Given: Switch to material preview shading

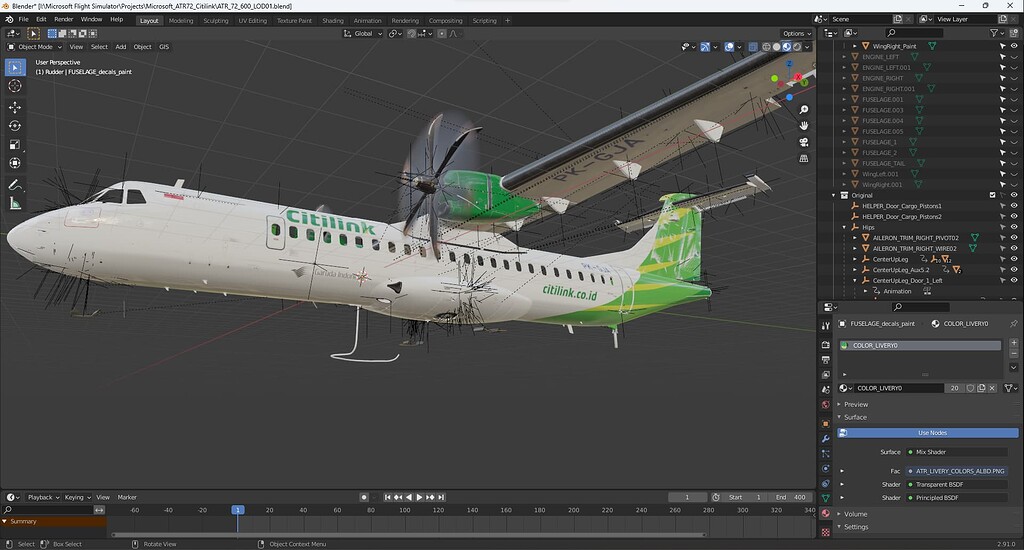Looking at the screenshot, I should (786, 47).
